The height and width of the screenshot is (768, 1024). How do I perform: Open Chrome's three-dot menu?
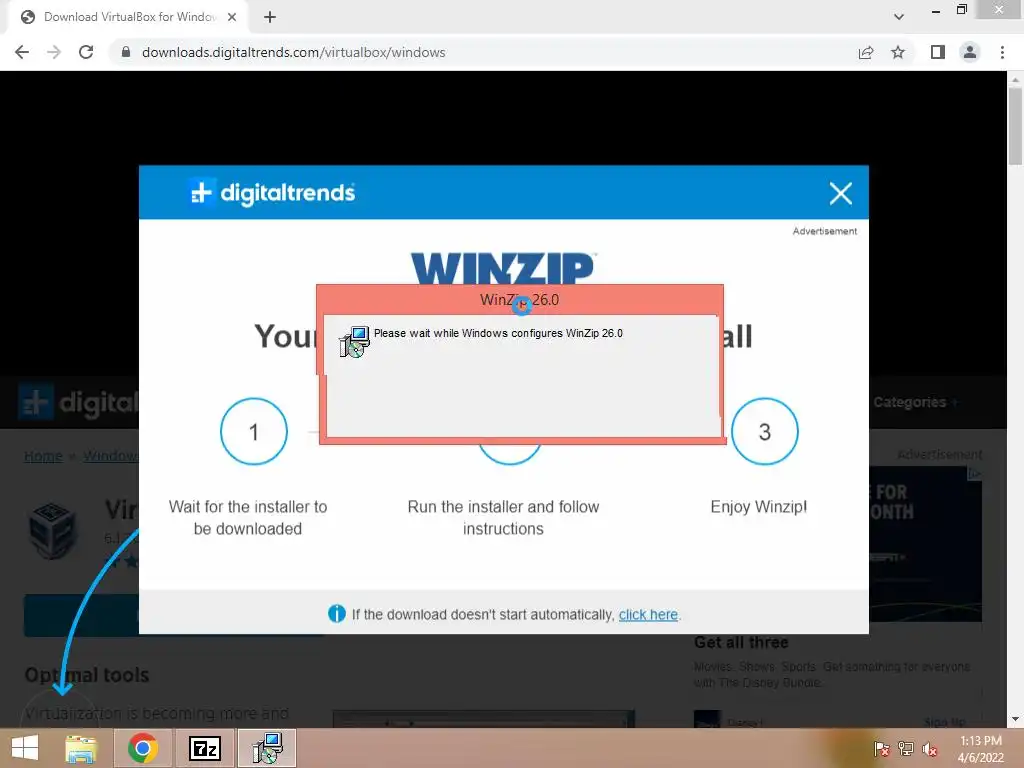coord(1002,52)
